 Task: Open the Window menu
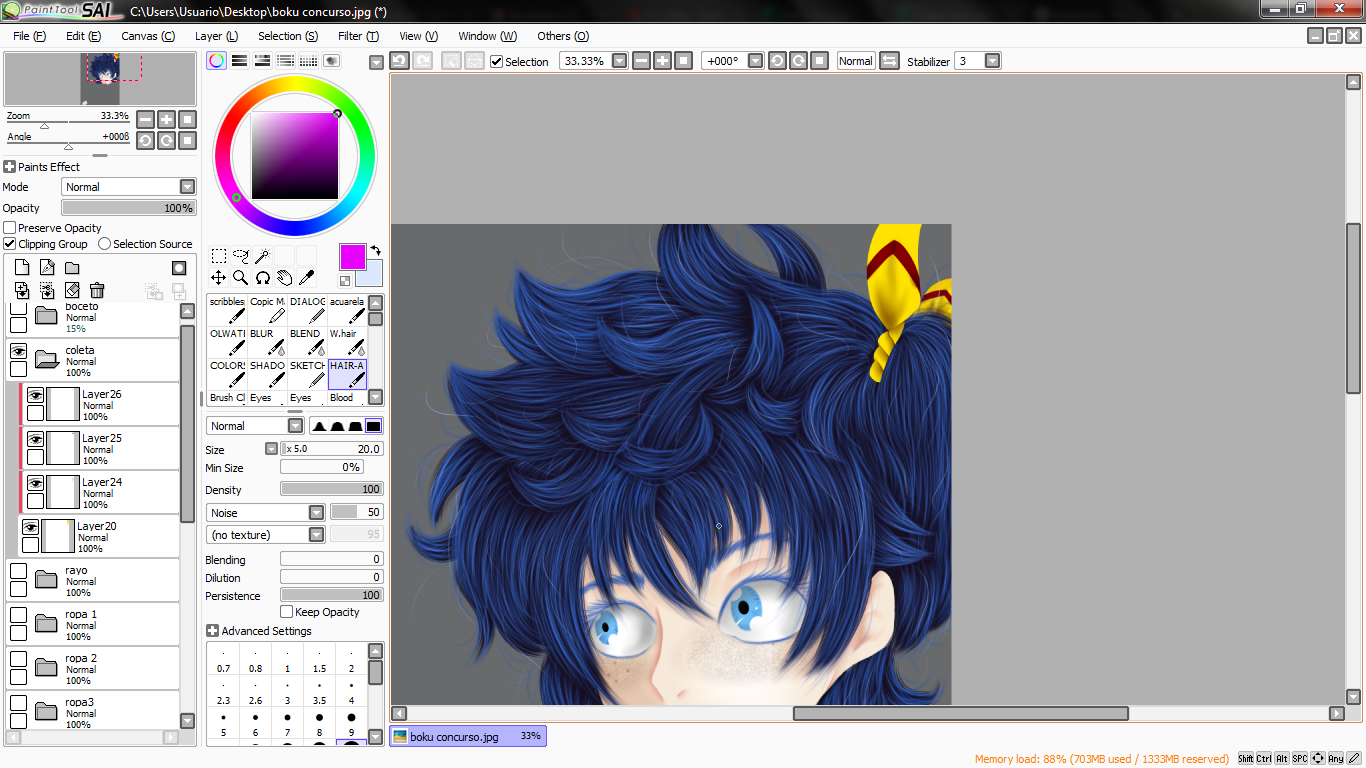point(487,36)
